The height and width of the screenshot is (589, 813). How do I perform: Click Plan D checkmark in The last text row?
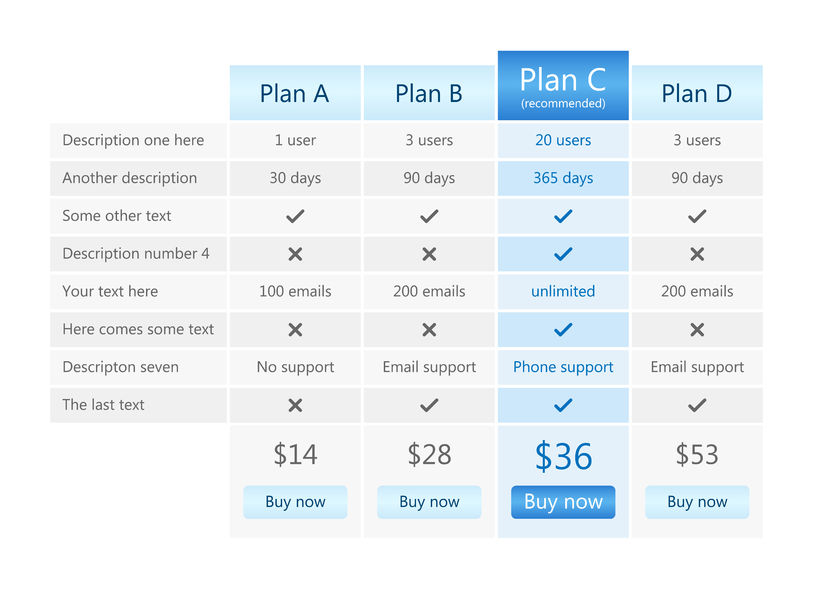(697, 405)
